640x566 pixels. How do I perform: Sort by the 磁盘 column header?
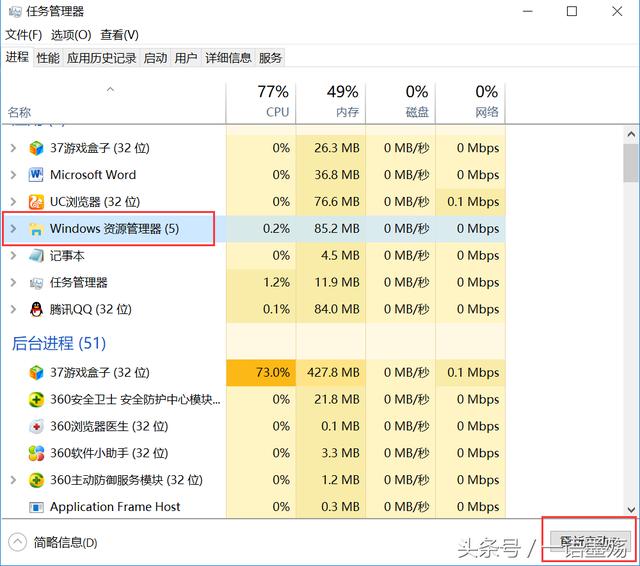click(400, 103)
